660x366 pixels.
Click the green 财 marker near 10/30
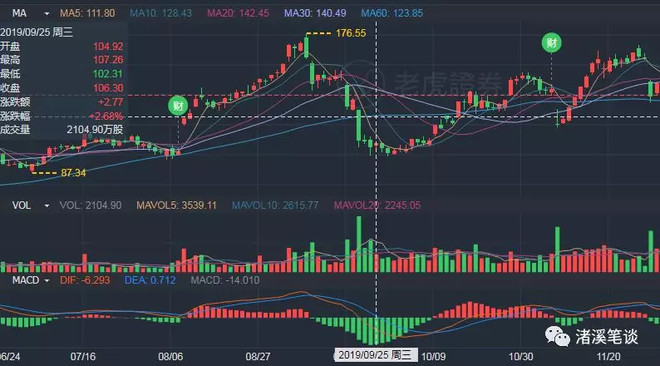pyautogui.click(x=551, y=42)
